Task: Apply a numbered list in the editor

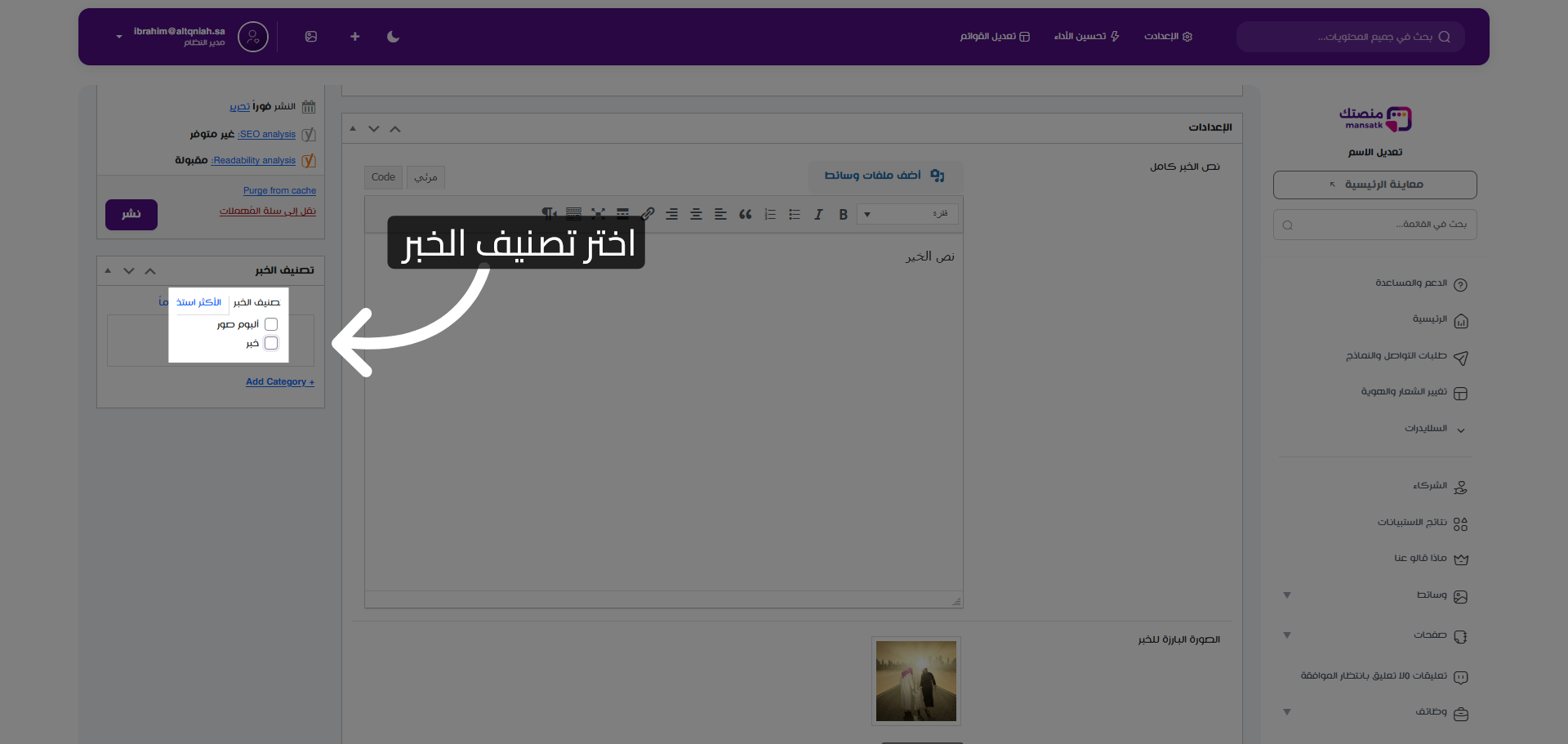Action: 770,214
